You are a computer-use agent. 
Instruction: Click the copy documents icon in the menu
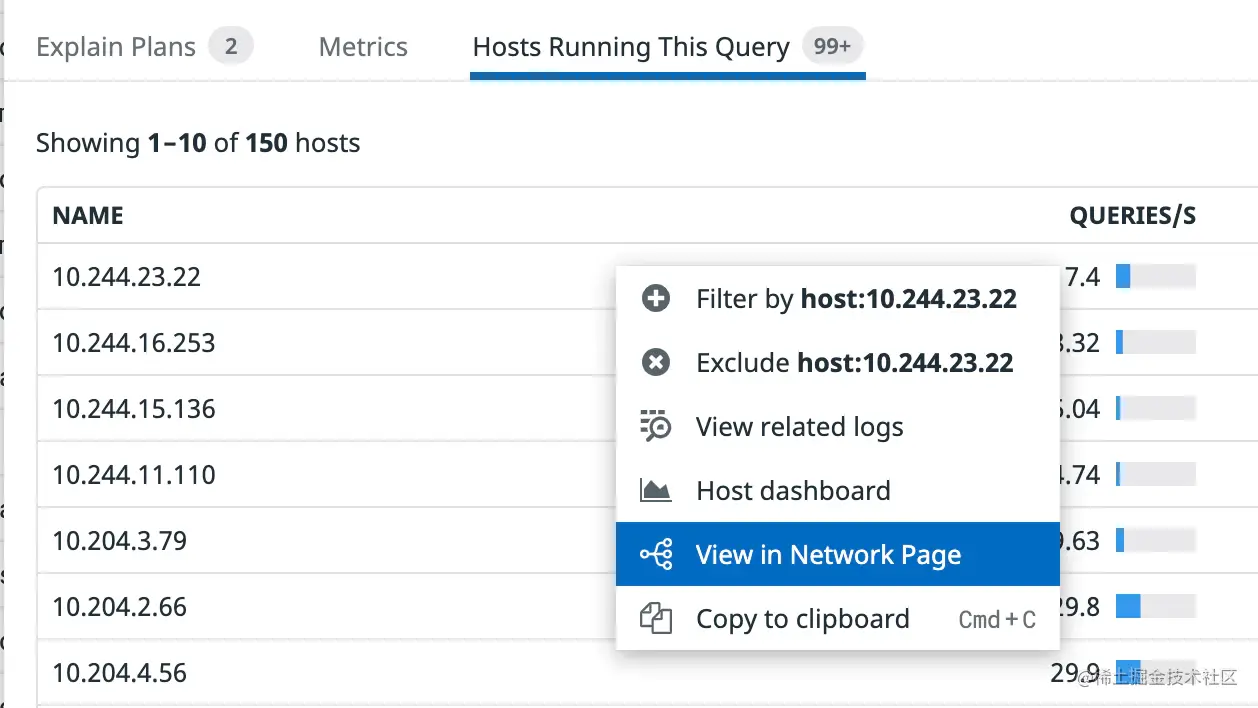[x=656, y=619]
